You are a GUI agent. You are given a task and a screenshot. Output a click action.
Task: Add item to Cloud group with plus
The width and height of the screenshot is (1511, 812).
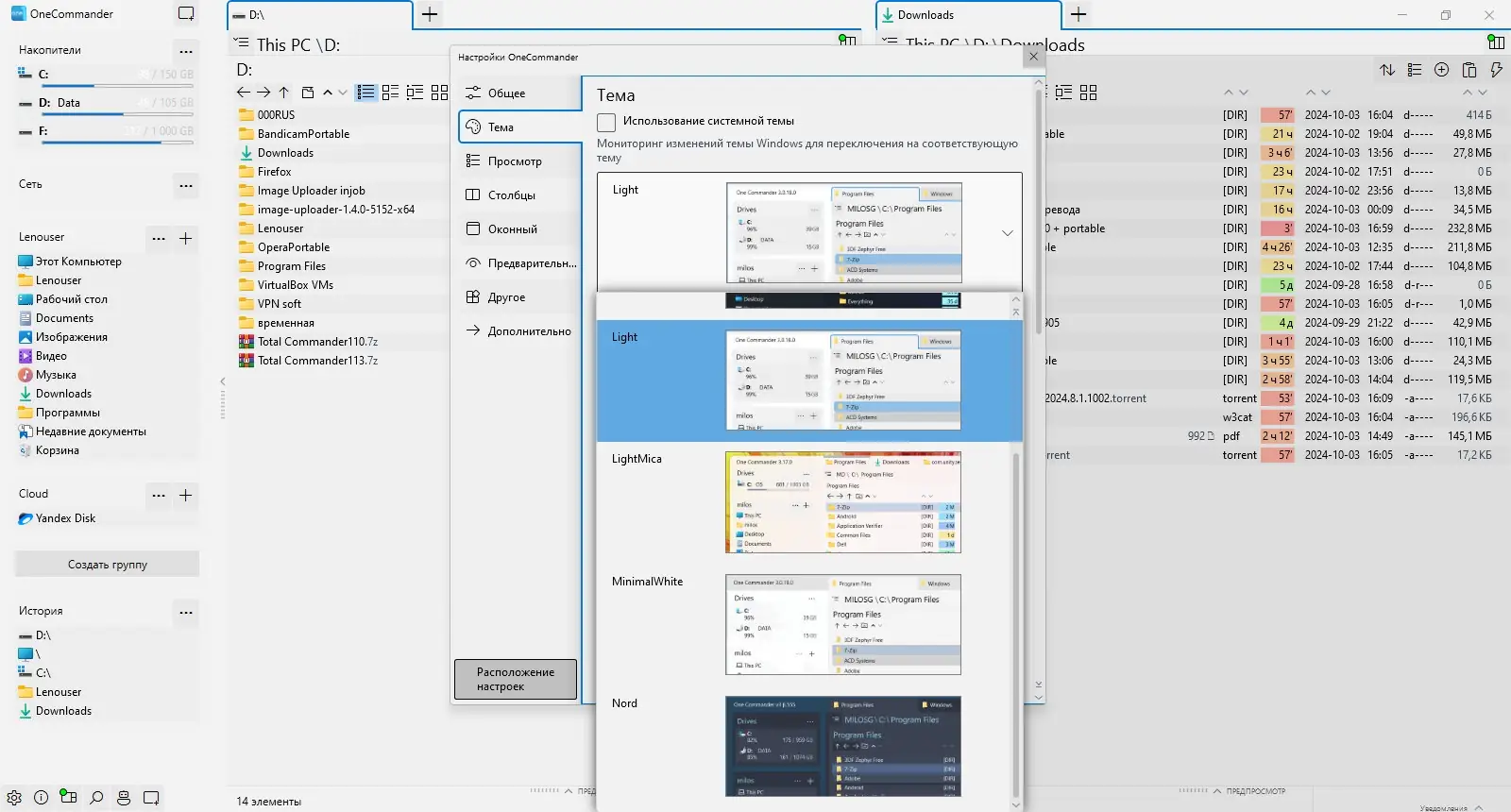pyautogui.click(x=186, y=495)
